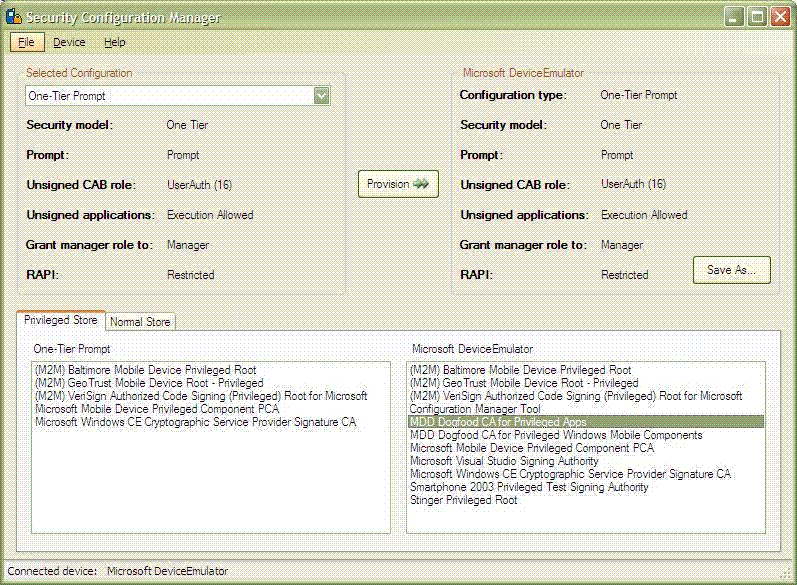The width and height of the screenshot is (797, 585).
Task: Maximize the Security Configuration Manager window
Action: pyautogui.click(x=757, y=17)
